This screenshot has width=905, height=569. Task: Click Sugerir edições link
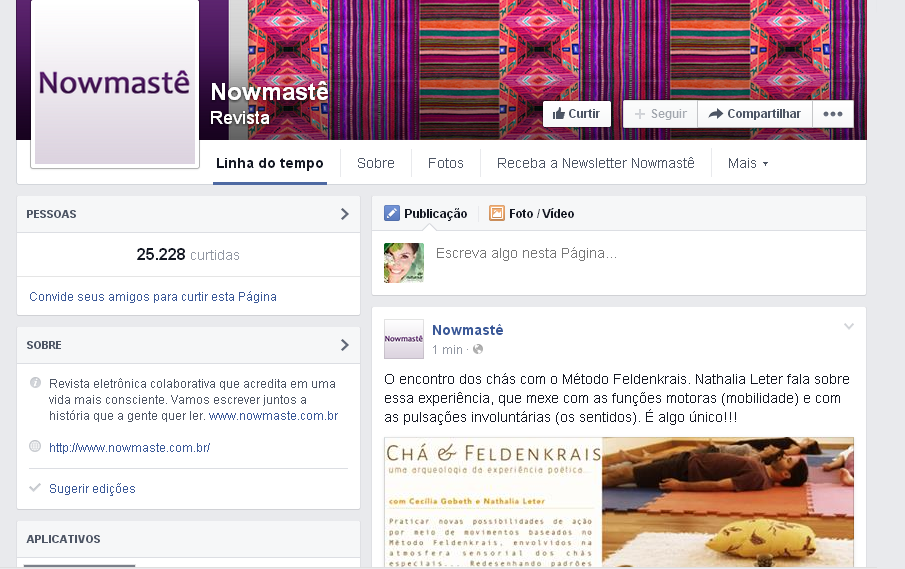click(x=92, y=488)
